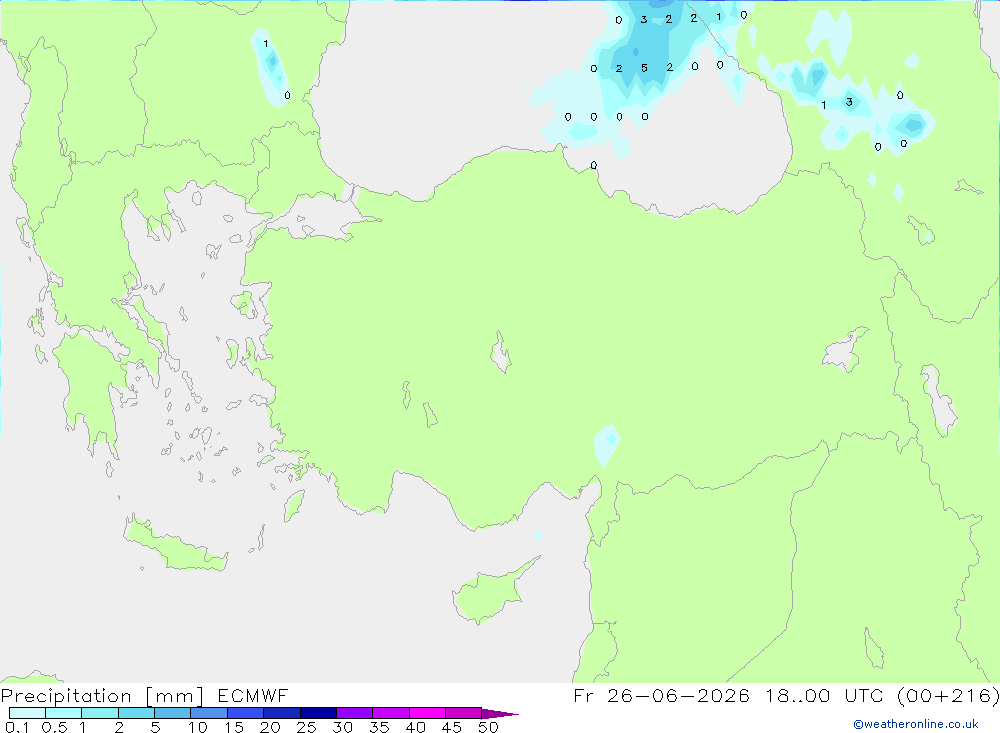Click the 10–15 mm legend color box
The width and height of the screenshot is (1000, 733).
pos(209,713)
